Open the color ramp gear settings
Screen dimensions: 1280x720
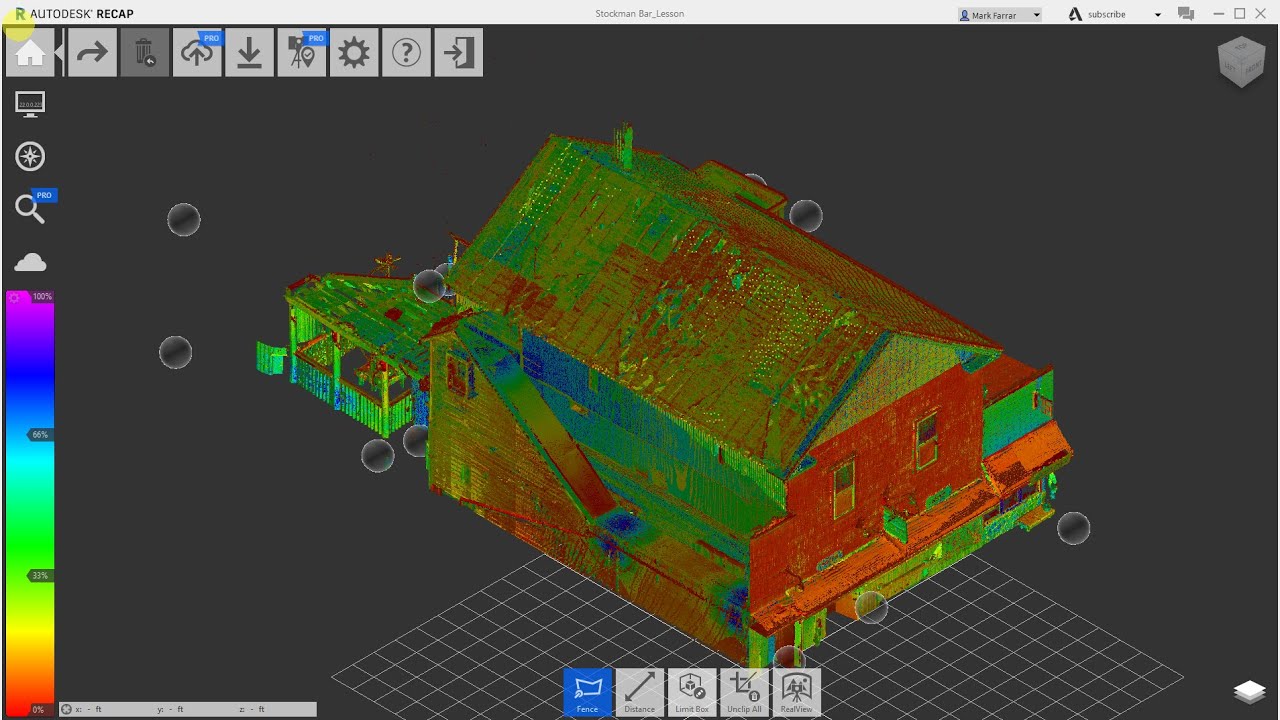pyautogui.click(x=14, y=298)
